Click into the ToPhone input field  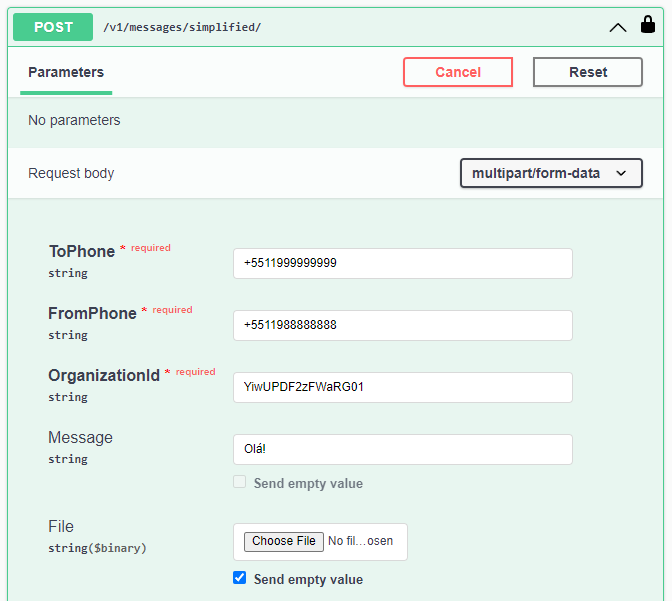(x=402, y=263)
